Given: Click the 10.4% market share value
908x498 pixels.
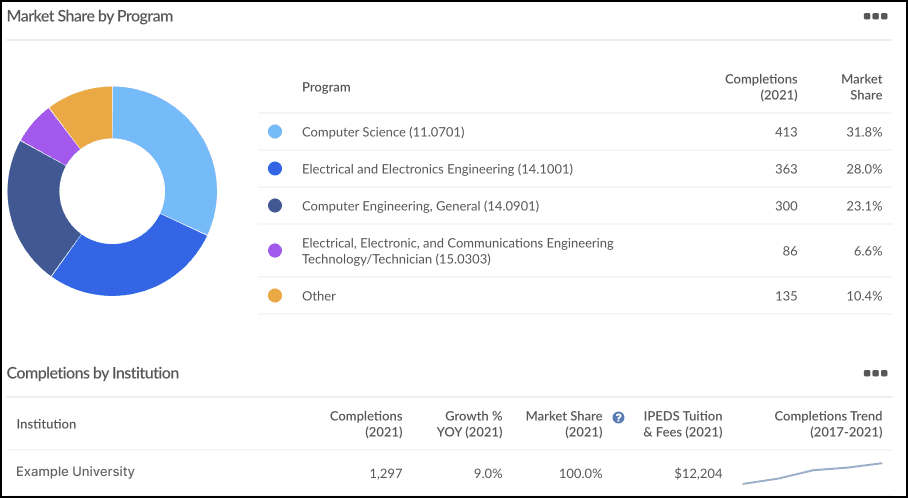Looking at the screenshot, I should (x=864, y=296).
